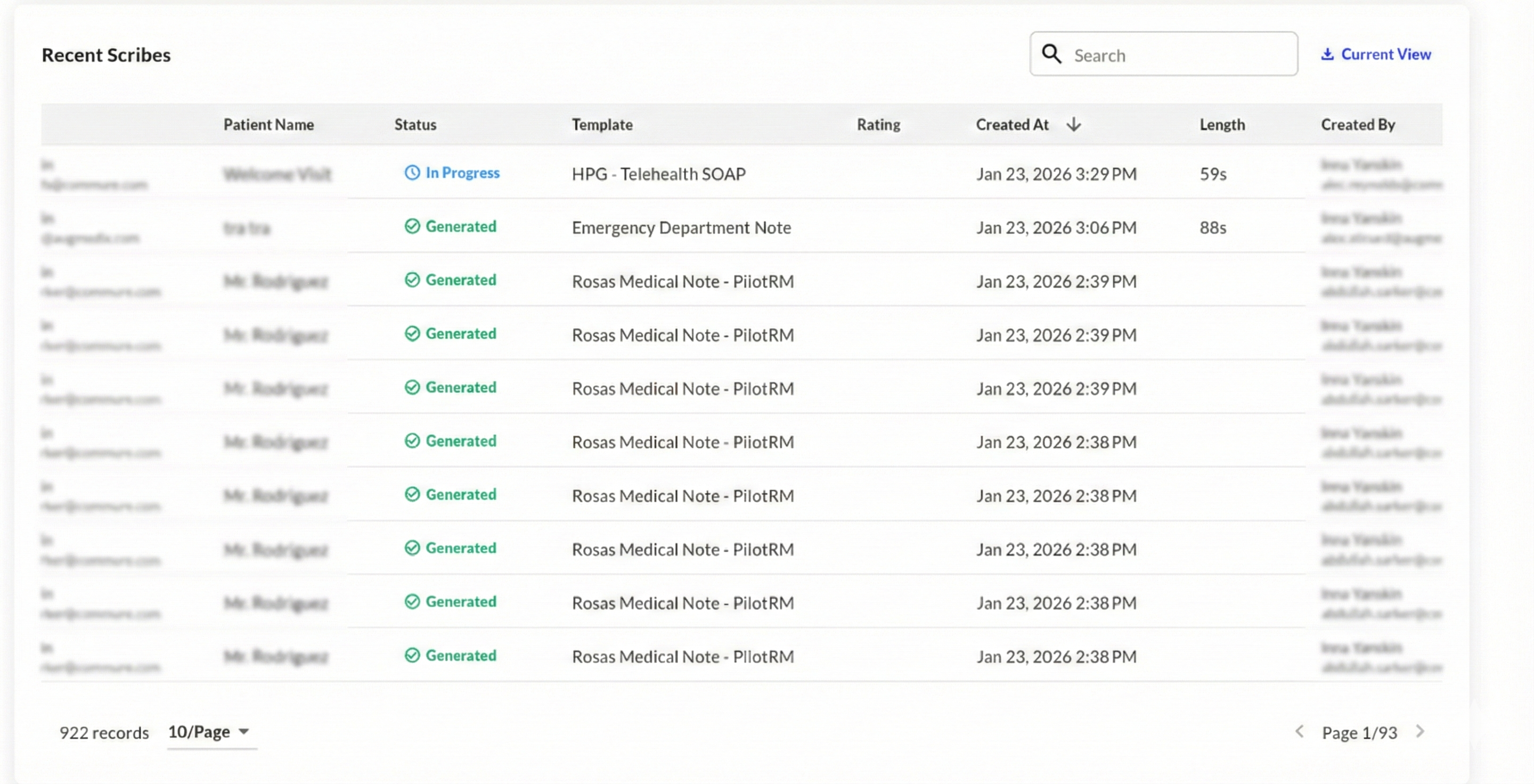Sort the table by the Patient Name header
1534x784 pixels.
(268, 125)
